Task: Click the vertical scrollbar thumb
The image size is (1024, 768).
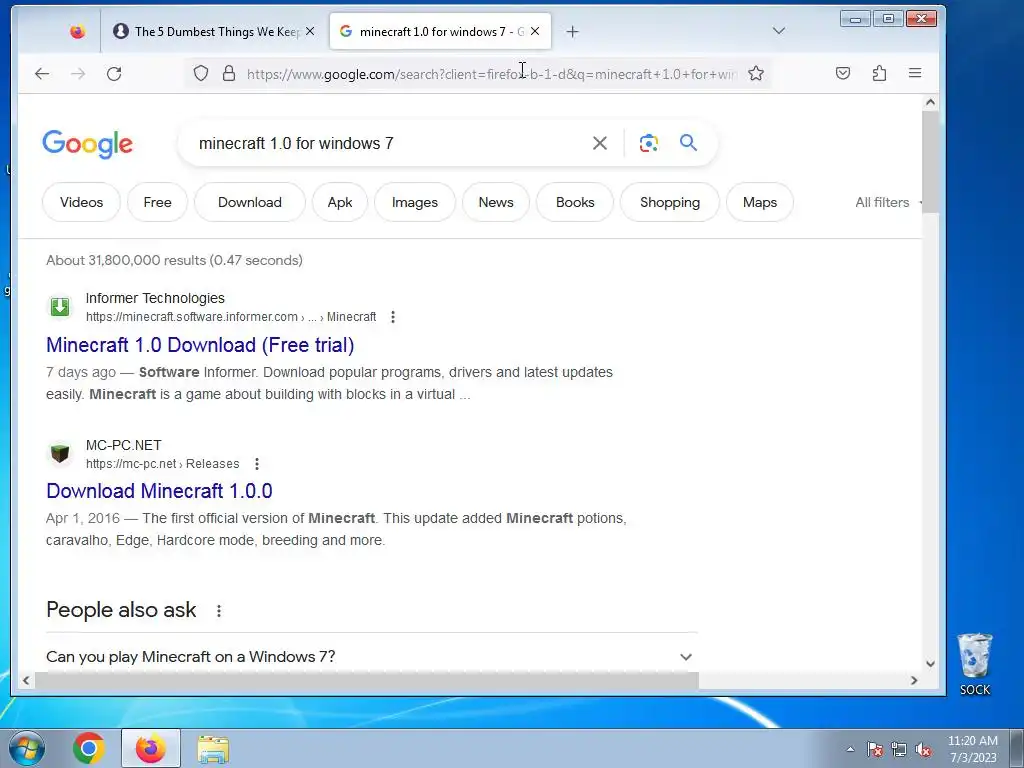Action: 930,161
